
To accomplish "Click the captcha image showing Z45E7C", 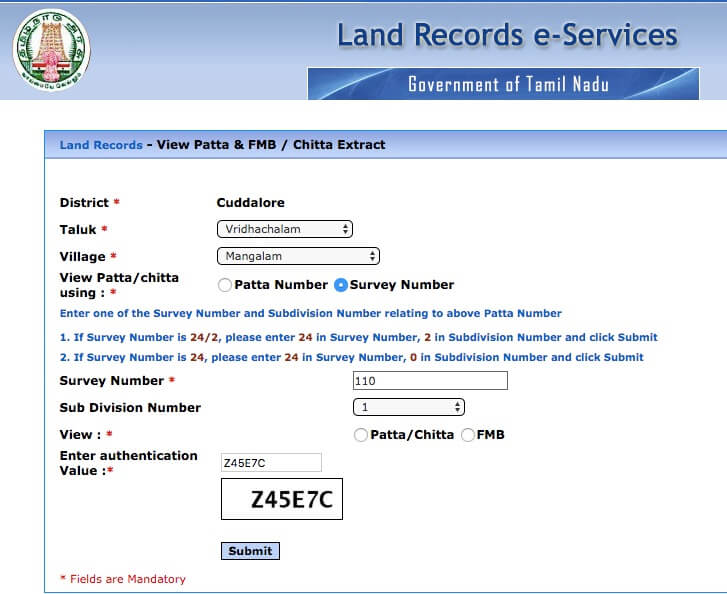I will tap(282, 499).
